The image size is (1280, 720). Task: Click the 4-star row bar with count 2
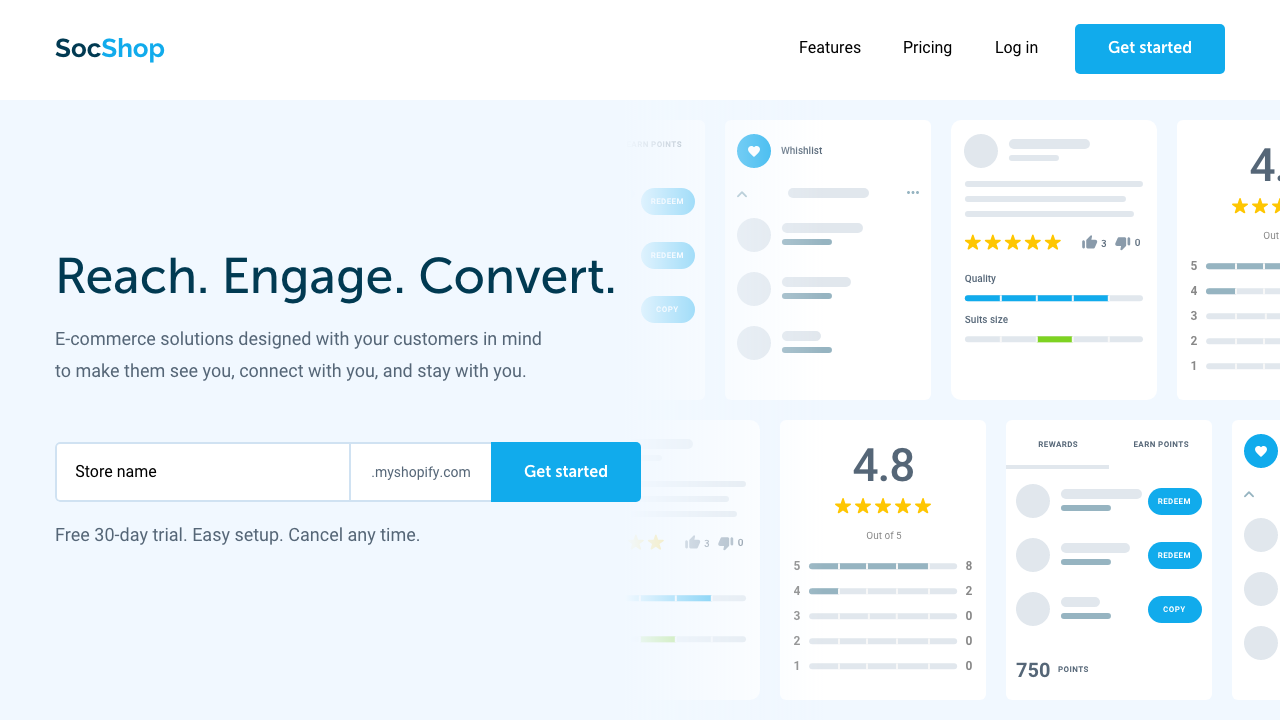[883, 591]
